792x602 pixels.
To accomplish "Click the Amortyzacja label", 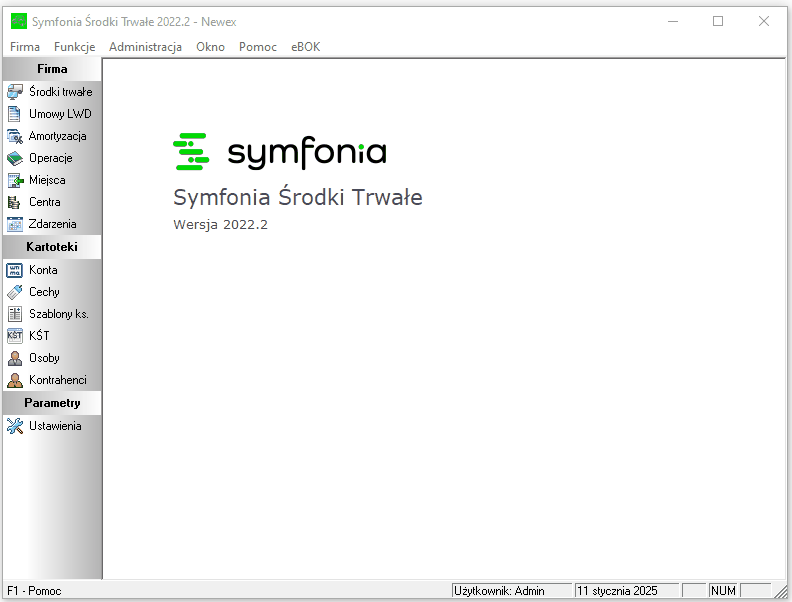I will (x=57, y=136).
